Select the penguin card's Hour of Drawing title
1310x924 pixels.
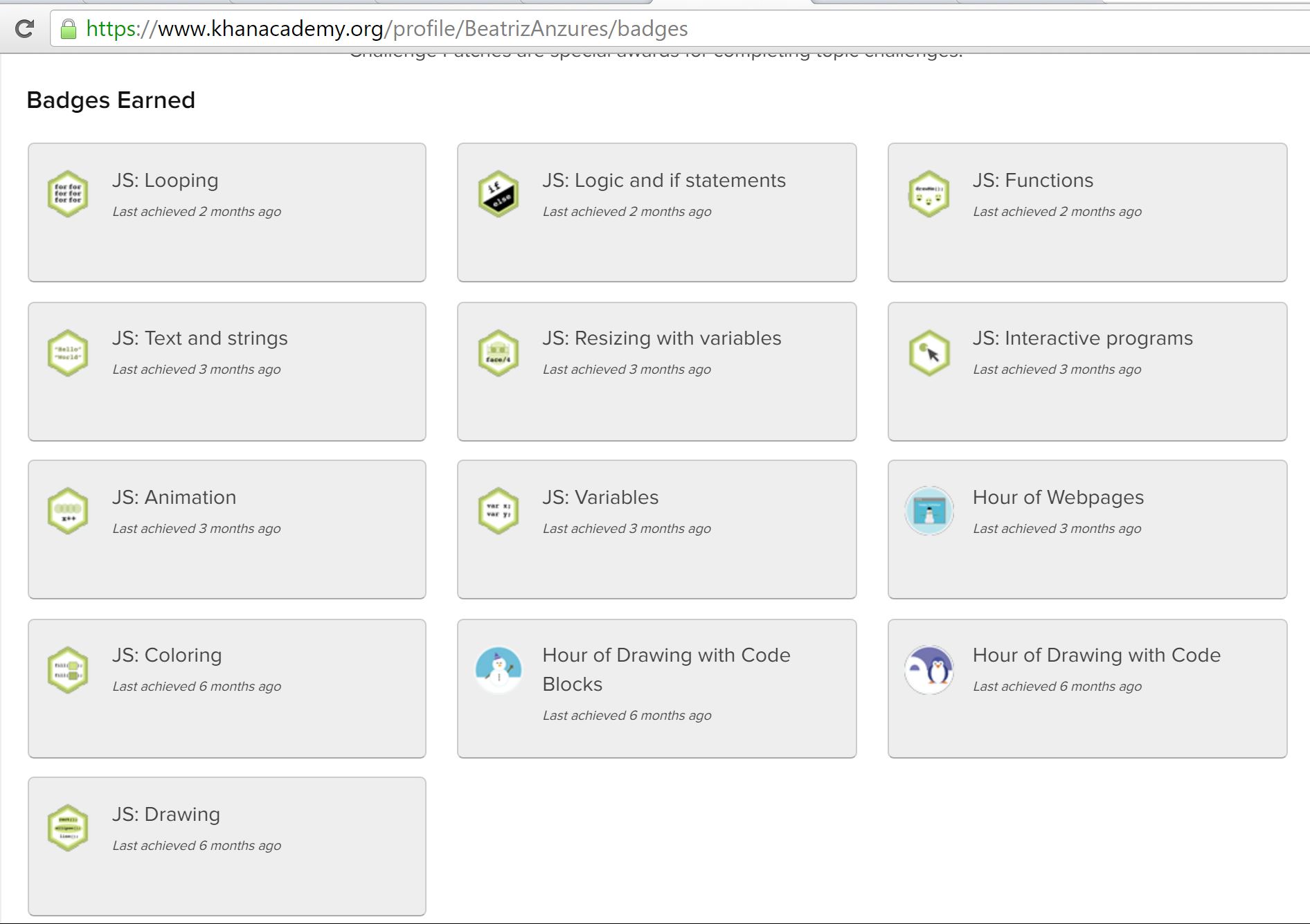coord(1097,655)
